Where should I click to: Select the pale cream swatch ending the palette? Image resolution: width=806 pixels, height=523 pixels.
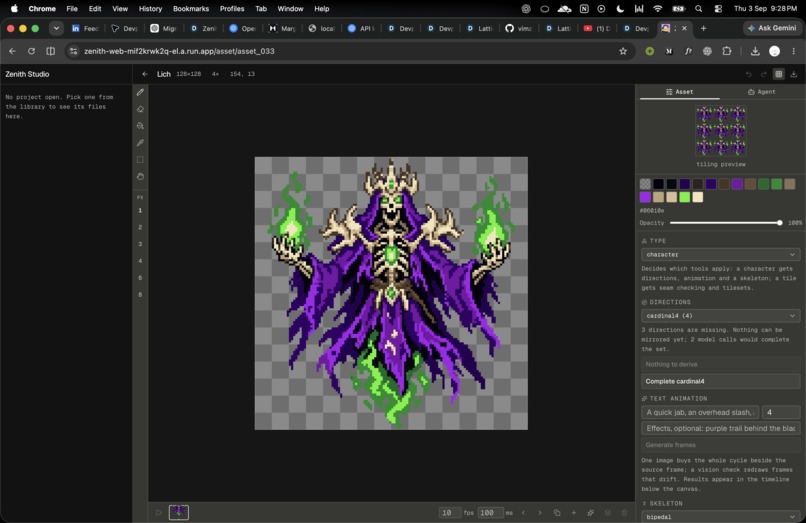click(698, 197)
